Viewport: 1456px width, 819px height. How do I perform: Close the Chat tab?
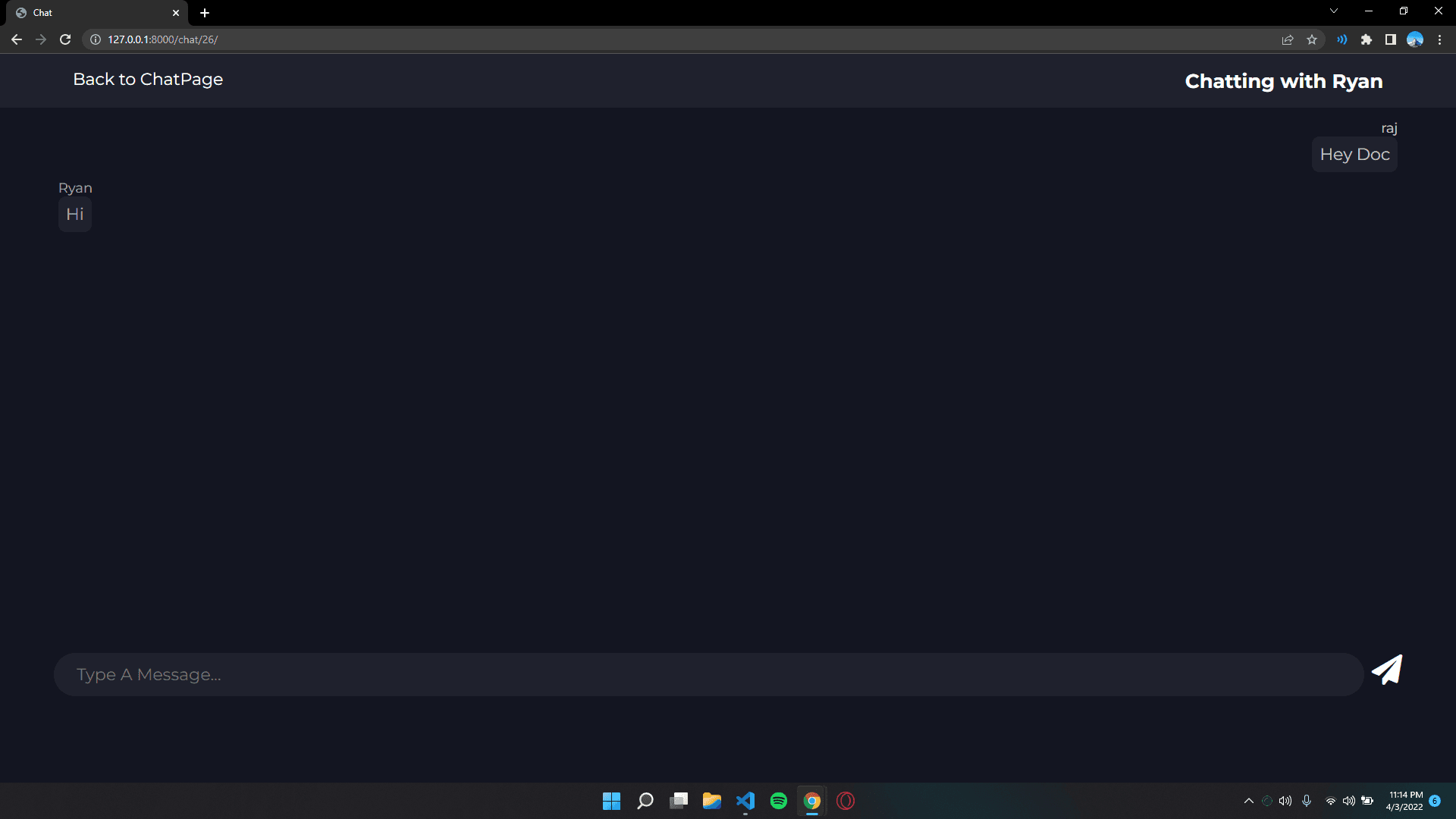176,13
